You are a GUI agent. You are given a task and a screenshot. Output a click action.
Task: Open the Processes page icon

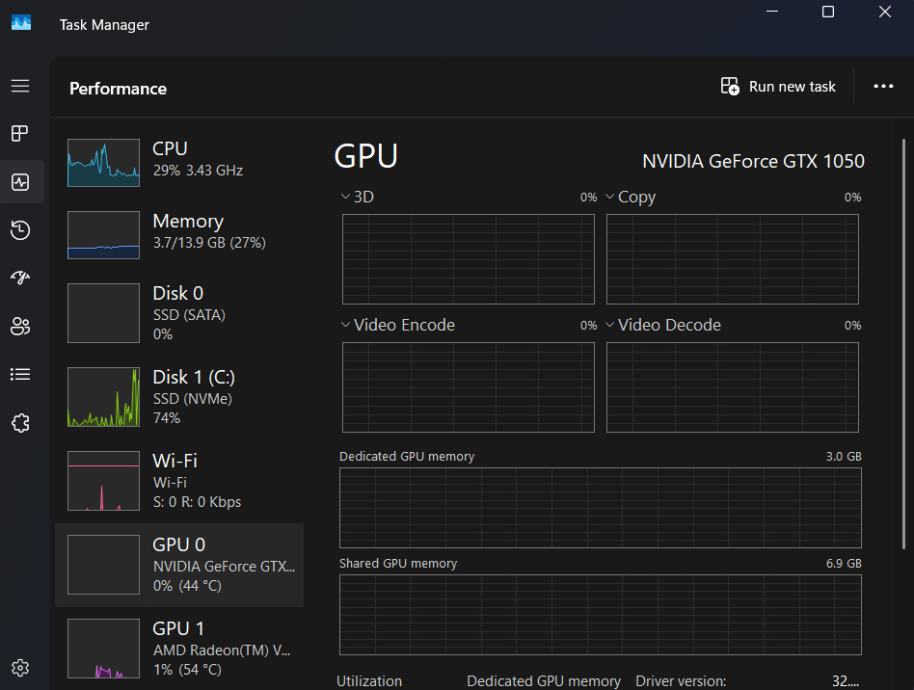coord(20,133)
